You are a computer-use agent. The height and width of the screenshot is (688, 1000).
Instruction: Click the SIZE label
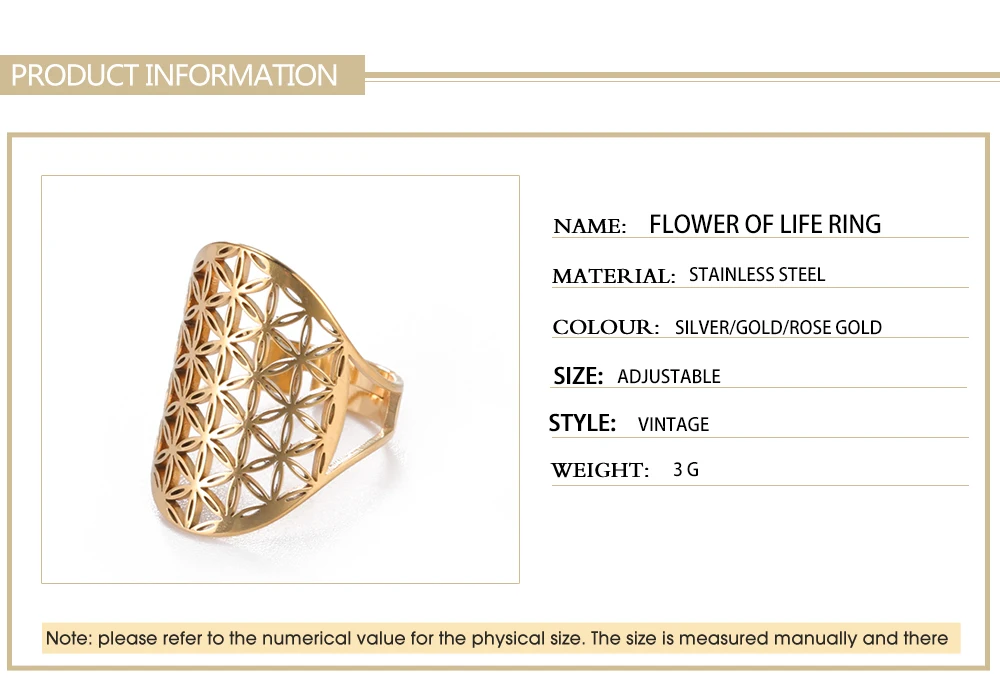(578, 377)
